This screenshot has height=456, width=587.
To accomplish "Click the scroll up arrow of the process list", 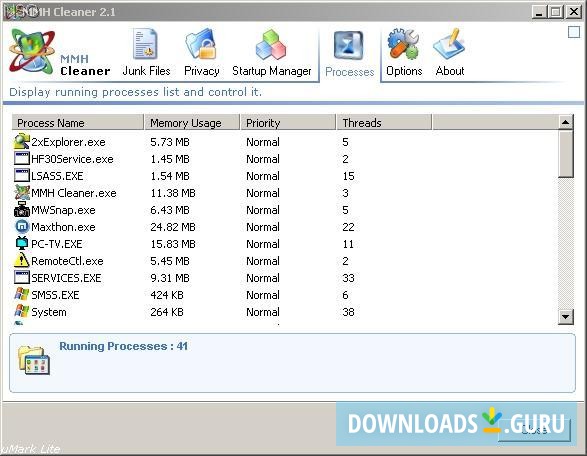I will click(565, 122).
